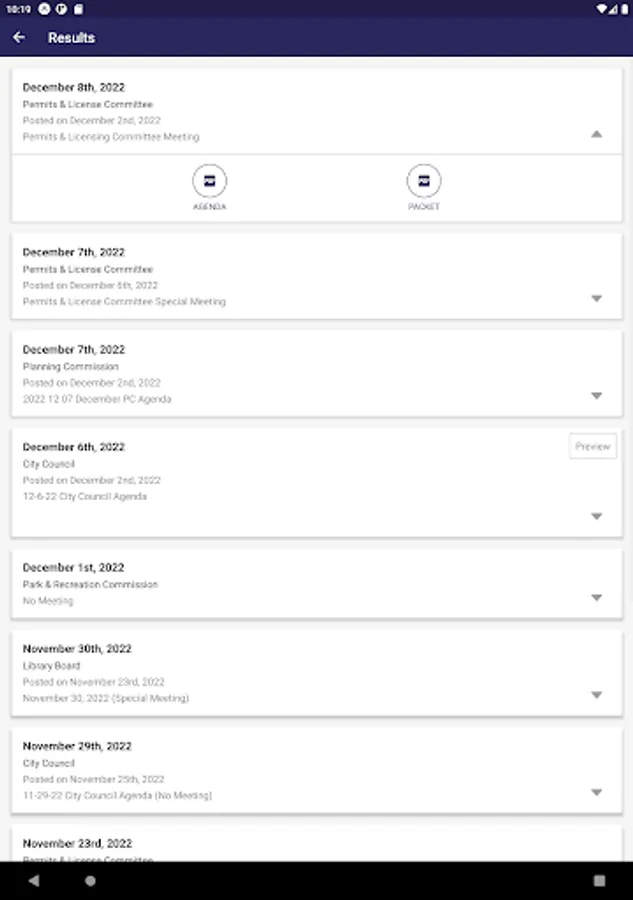633x900 pixels.
Task: Expand the November 29th City Council entry
Action: [x=596, y=792]
